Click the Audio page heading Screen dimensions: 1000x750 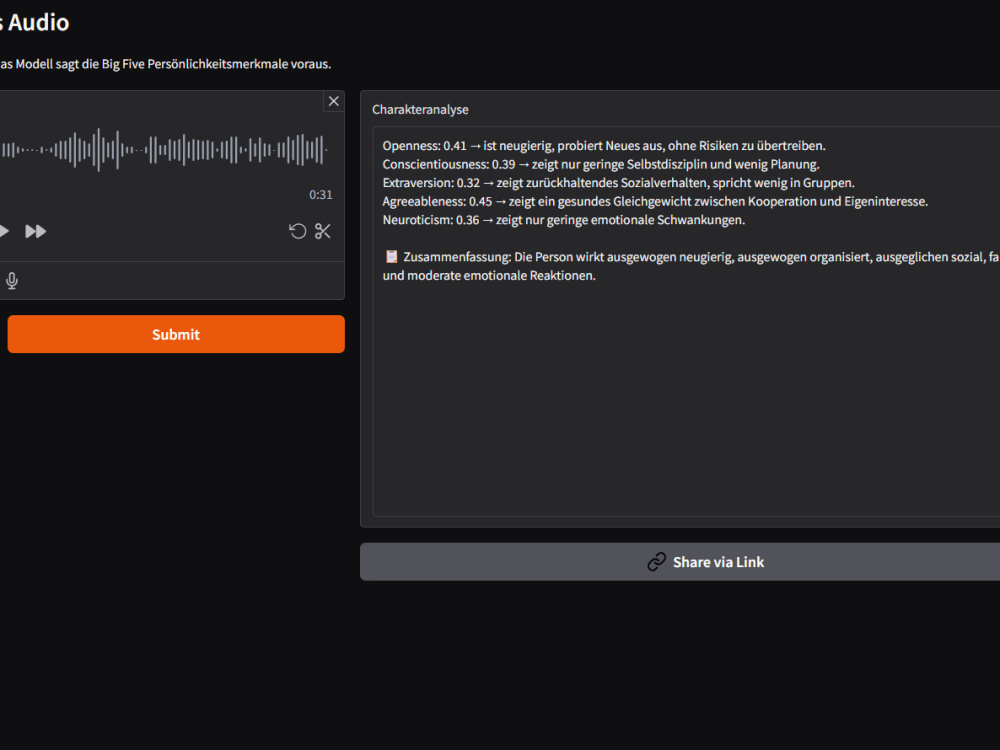pos(34,23)
